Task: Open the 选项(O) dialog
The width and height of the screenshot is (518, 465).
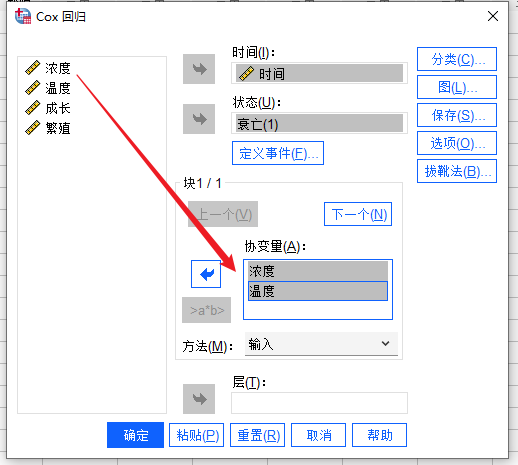Action: tap(457, 143)
